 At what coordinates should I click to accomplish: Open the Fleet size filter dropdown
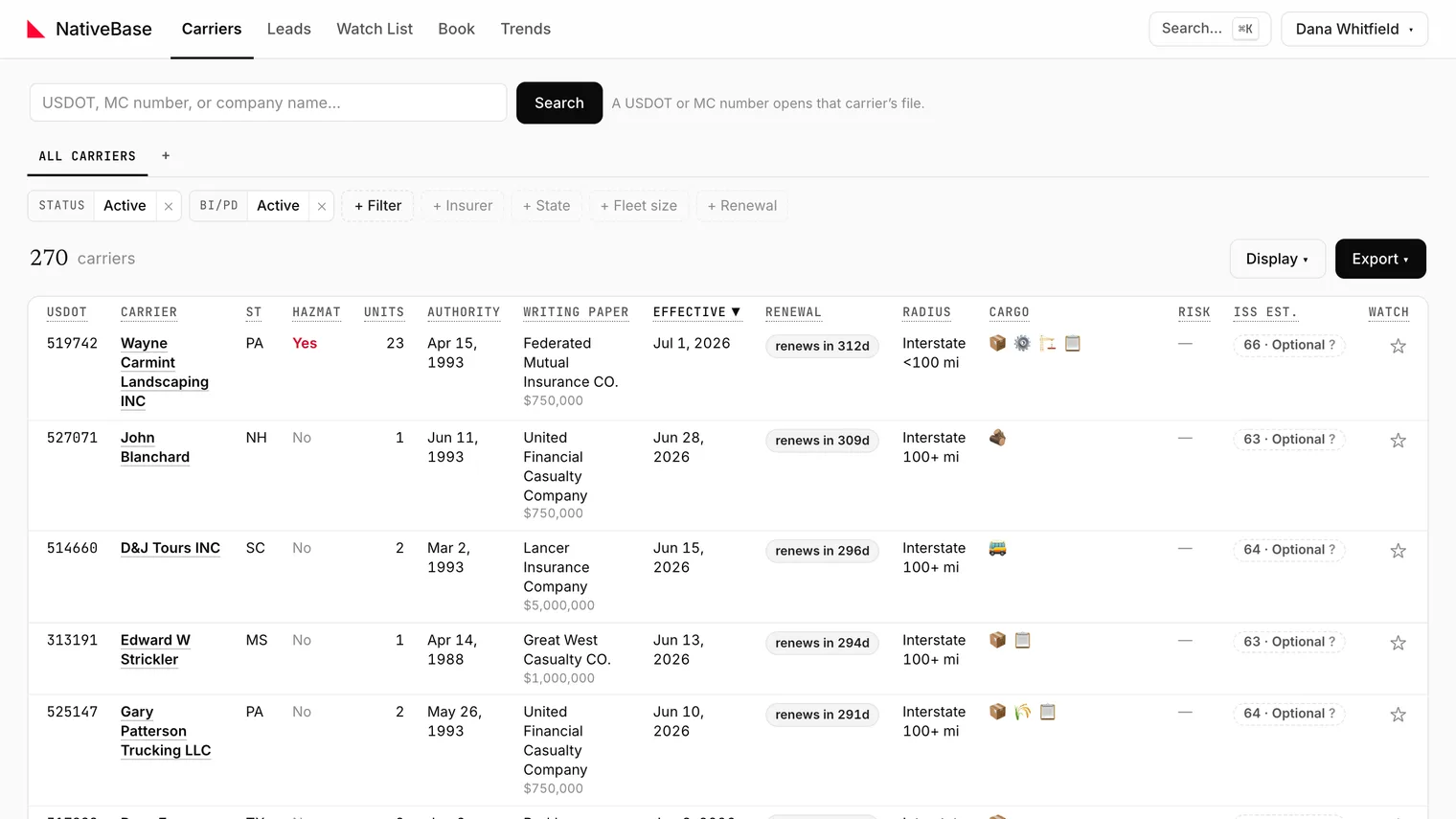pos(639,206)
